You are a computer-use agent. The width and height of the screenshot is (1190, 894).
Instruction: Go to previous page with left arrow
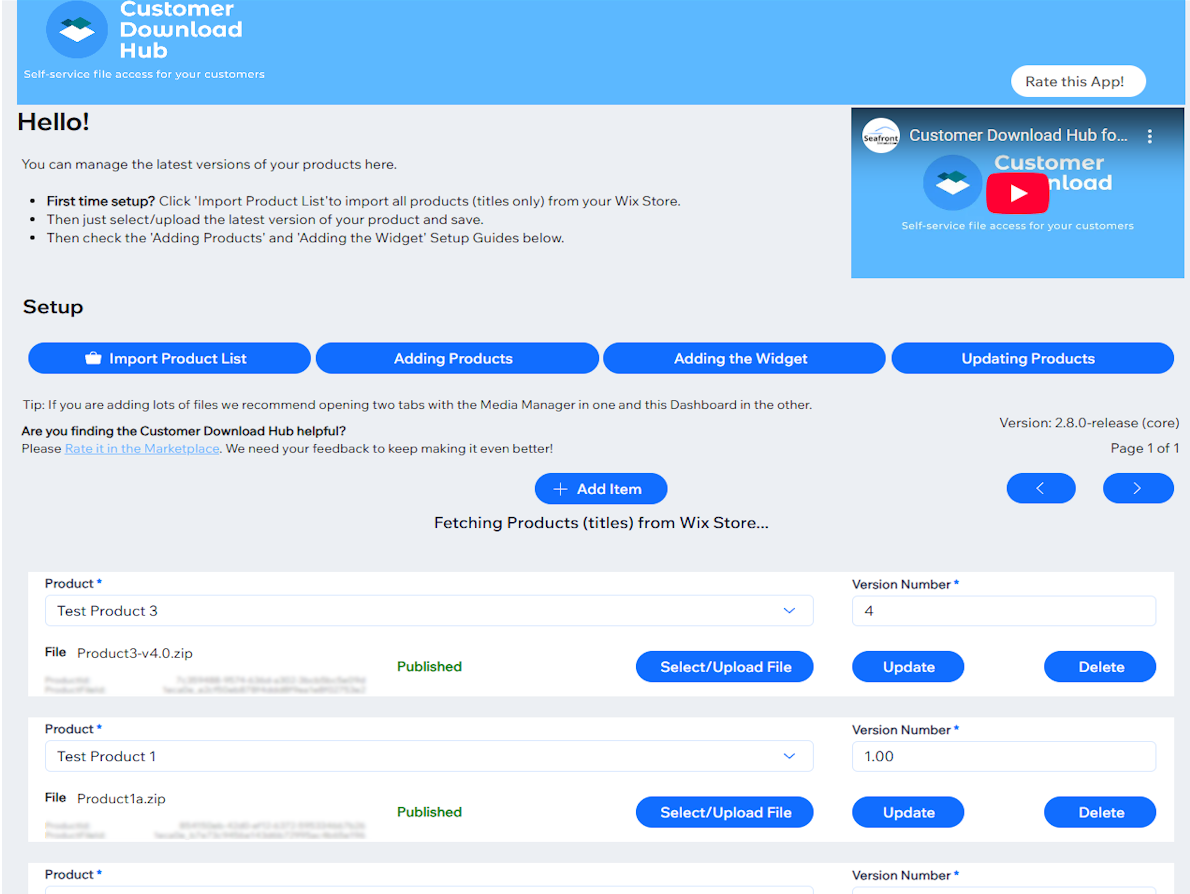click(x=1041, y=488)
